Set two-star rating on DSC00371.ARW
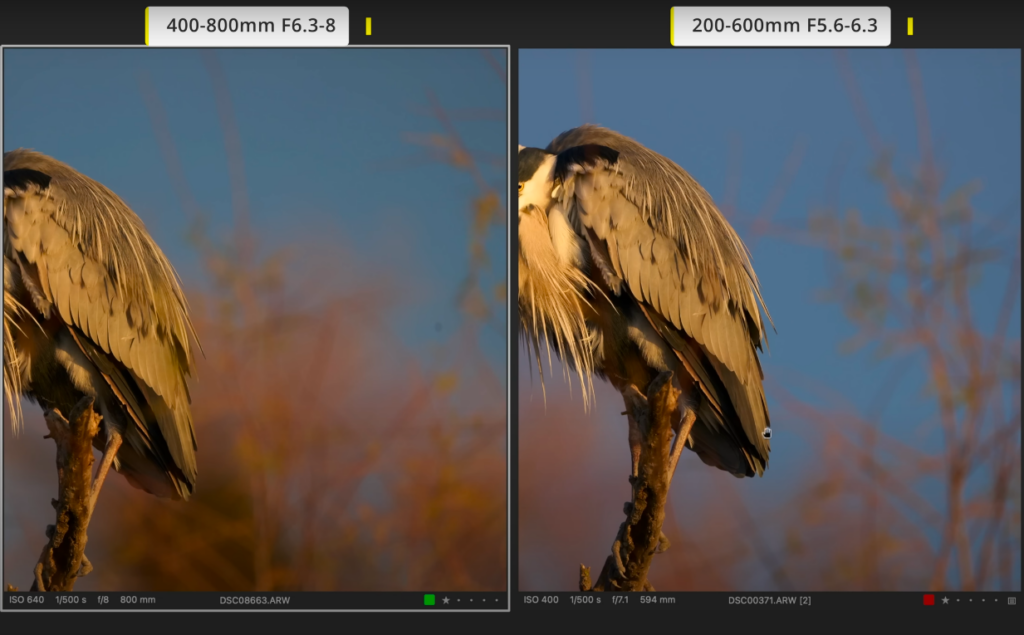 tap(958, 600)
